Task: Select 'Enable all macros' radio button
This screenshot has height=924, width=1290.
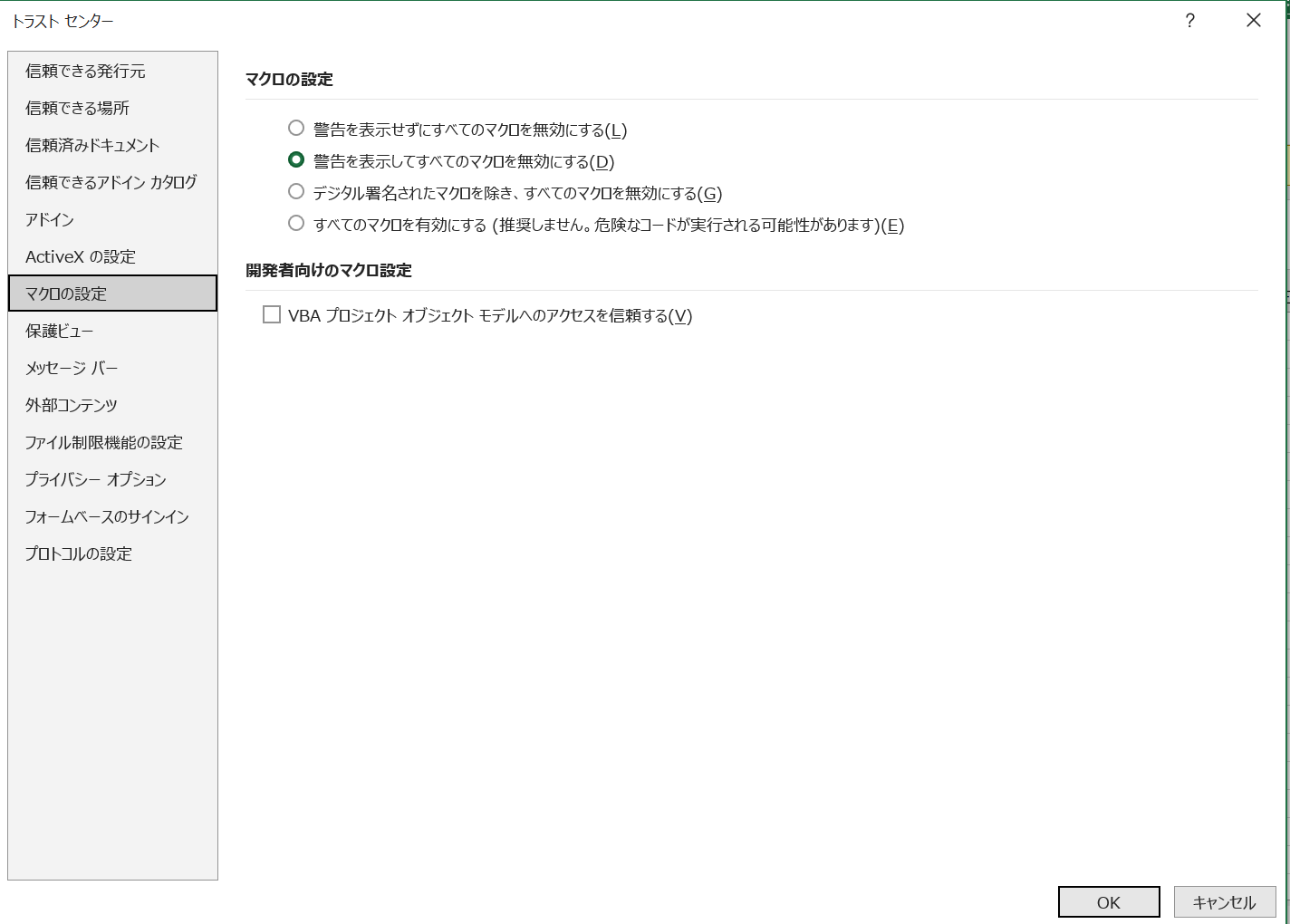Action: click(296, 224)
